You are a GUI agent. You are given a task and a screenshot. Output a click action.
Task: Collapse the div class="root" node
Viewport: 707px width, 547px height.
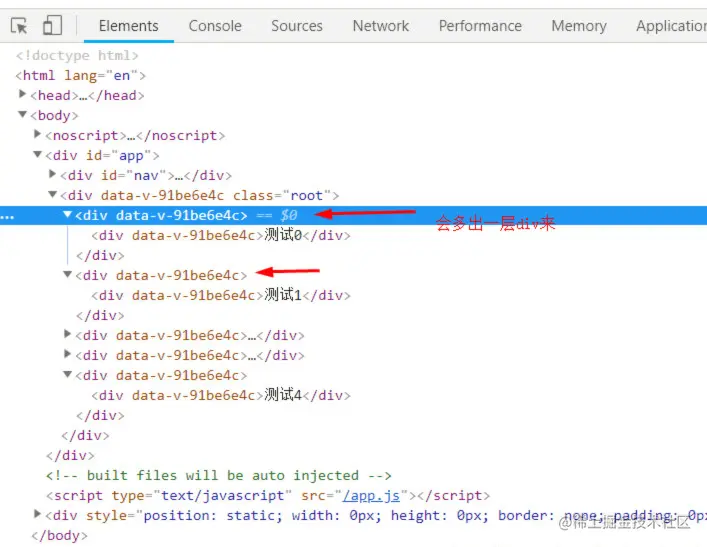click(x=52, y=194)
